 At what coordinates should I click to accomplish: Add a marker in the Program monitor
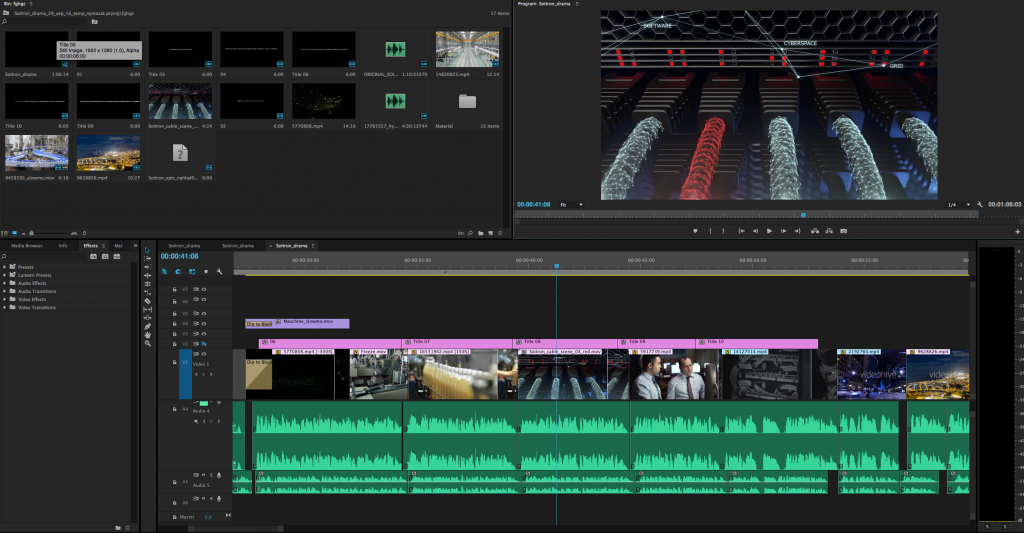pos(695,231)
